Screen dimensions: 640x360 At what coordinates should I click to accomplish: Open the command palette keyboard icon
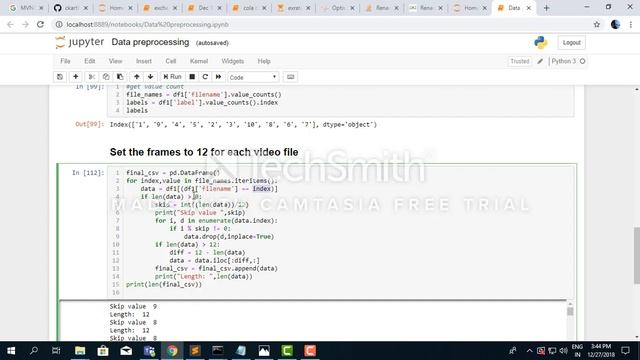coord(291,77)
